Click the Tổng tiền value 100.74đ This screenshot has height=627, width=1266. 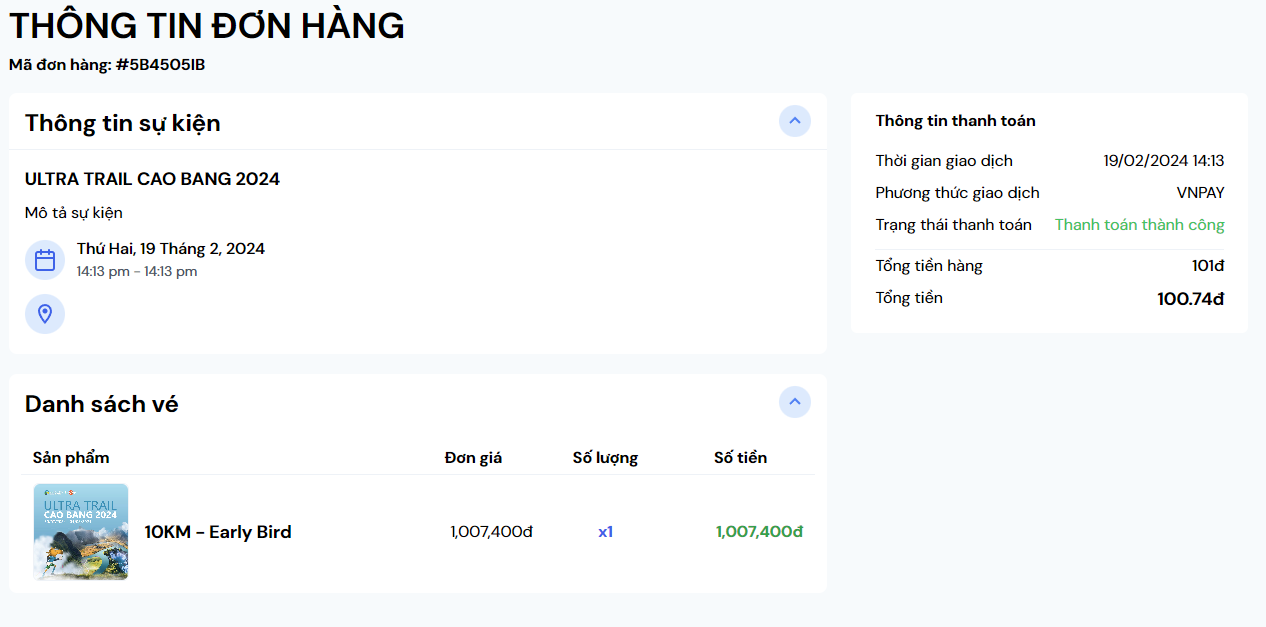(x=1190, y=299)
